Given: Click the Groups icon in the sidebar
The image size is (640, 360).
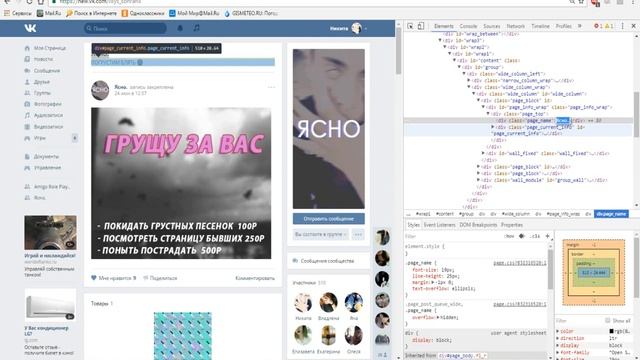Looking at the screenshot, I should coord(27,93).
